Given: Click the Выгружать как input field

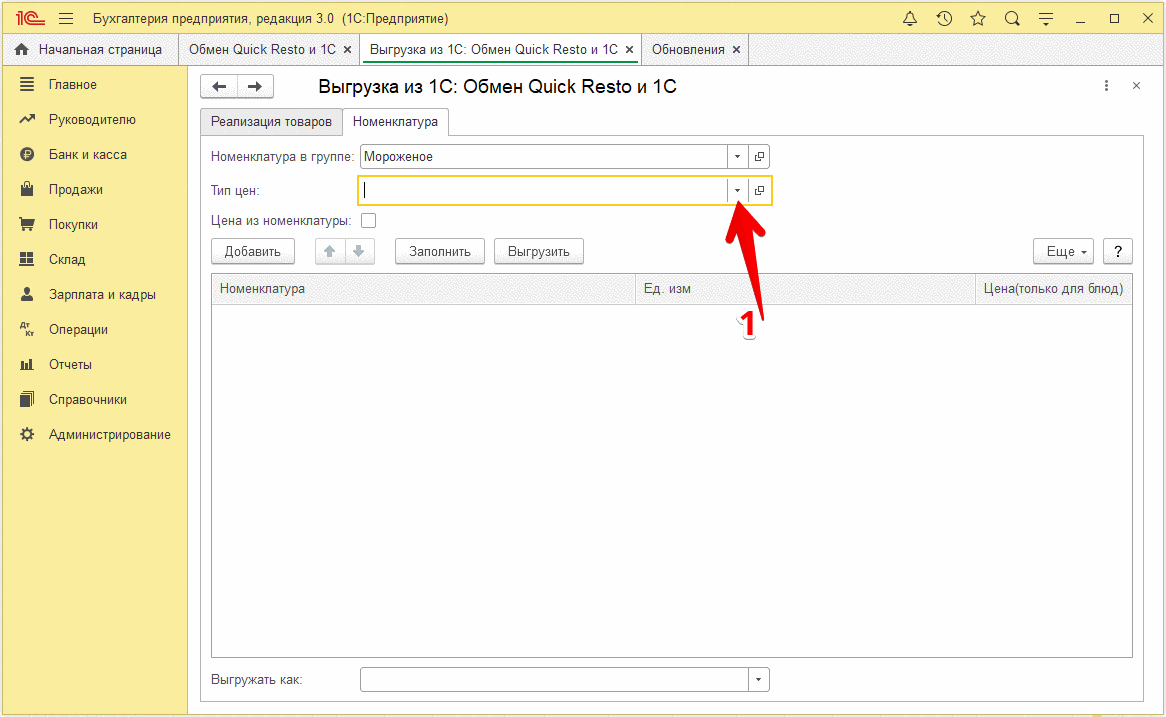Looking at the screenshot, I should click(x=554, y=680).
